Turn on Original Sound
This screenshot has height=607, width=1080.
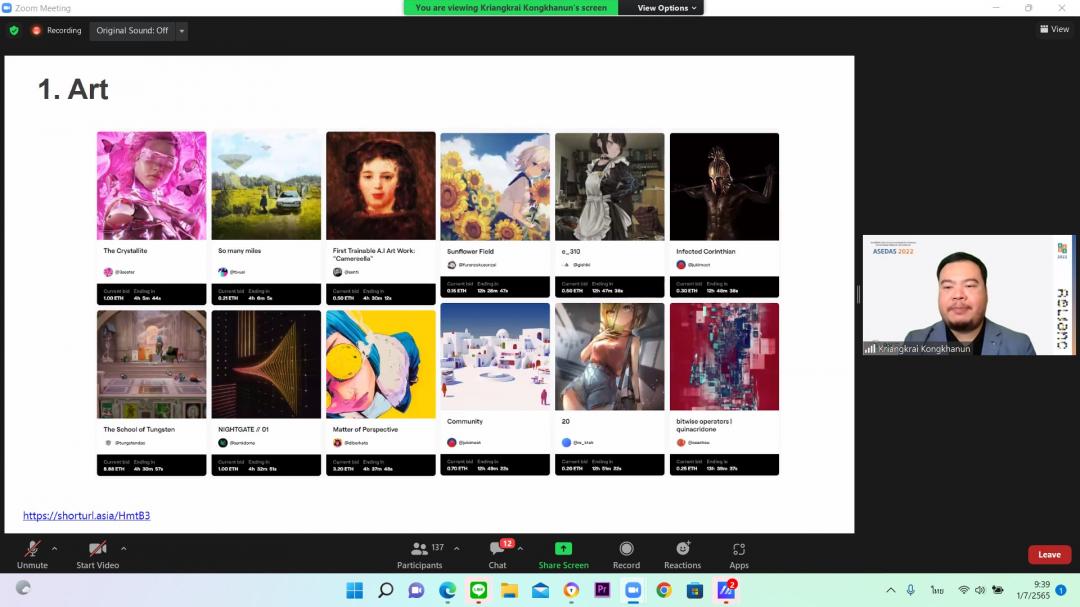click(132, 31)
